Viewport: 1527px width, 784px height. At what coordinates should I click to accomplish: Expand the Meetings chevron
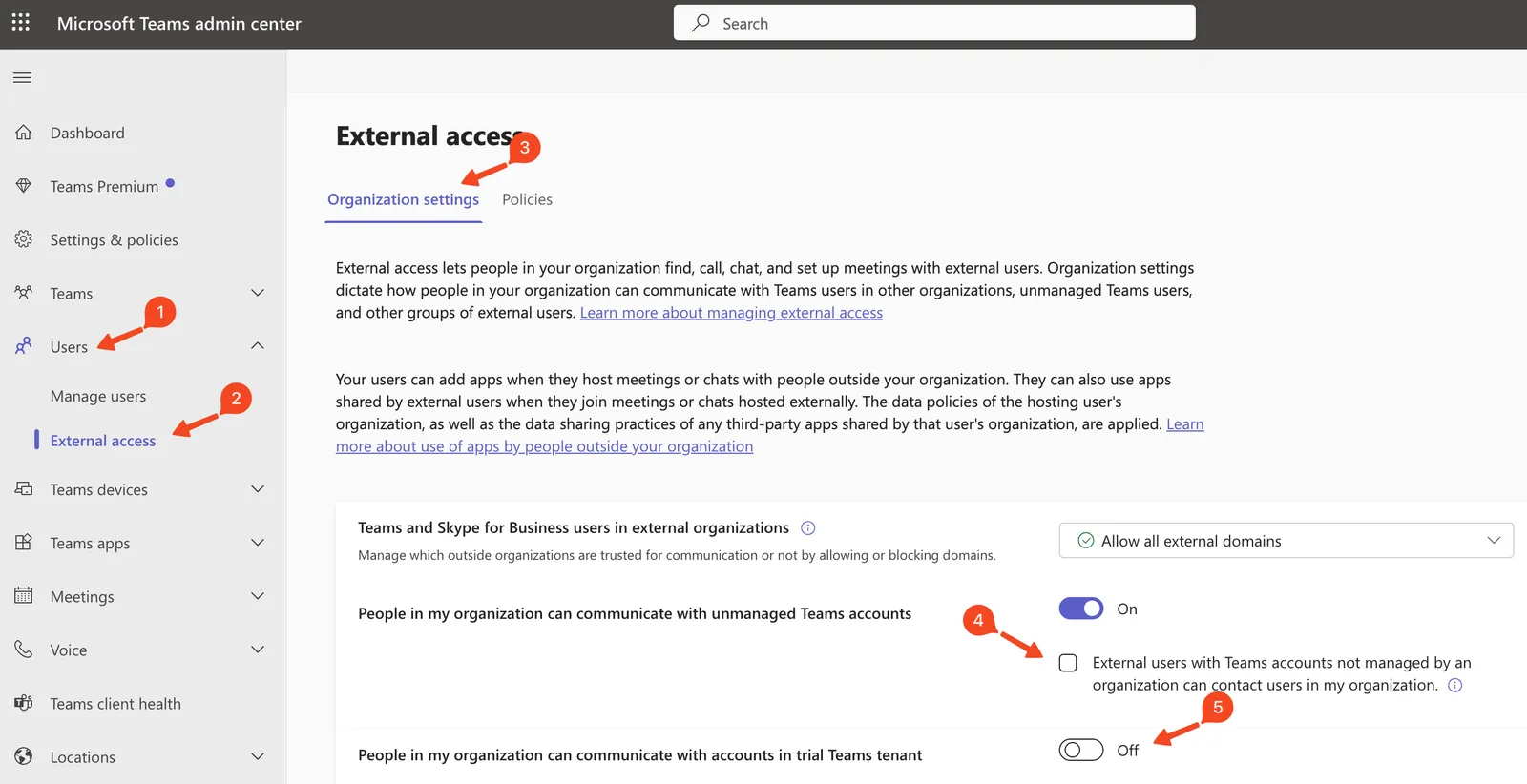click(258, 596)
